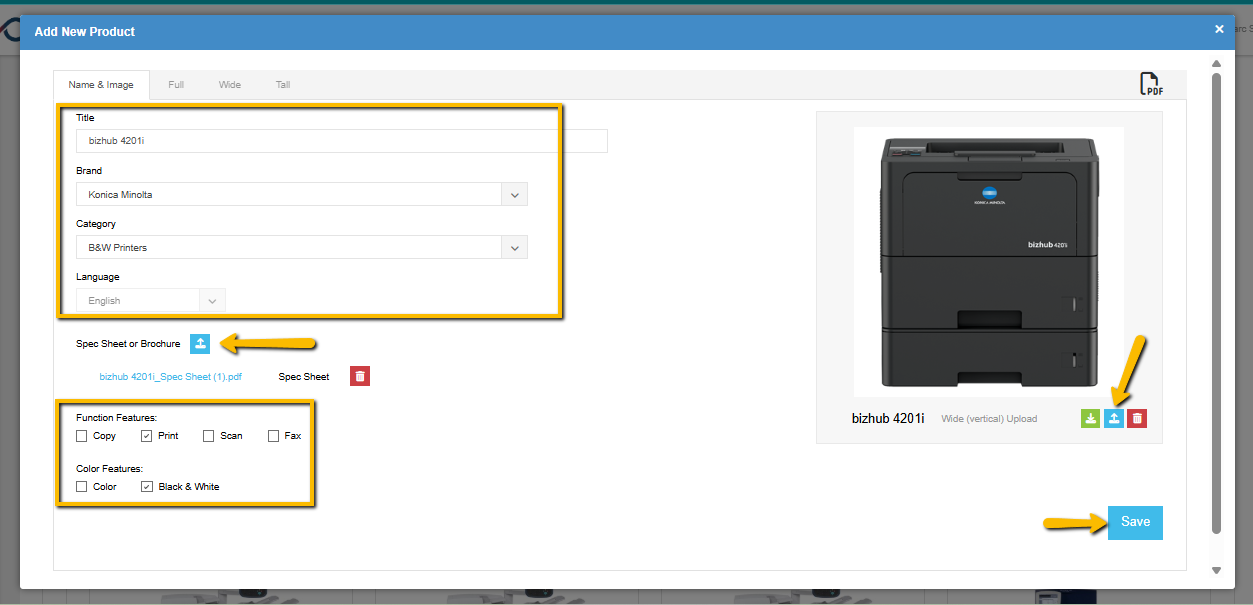The height and width of the screenshot is (605, 1253).
Task: Switch to the Name & Image tab
Action: click(x=101, y=85)
